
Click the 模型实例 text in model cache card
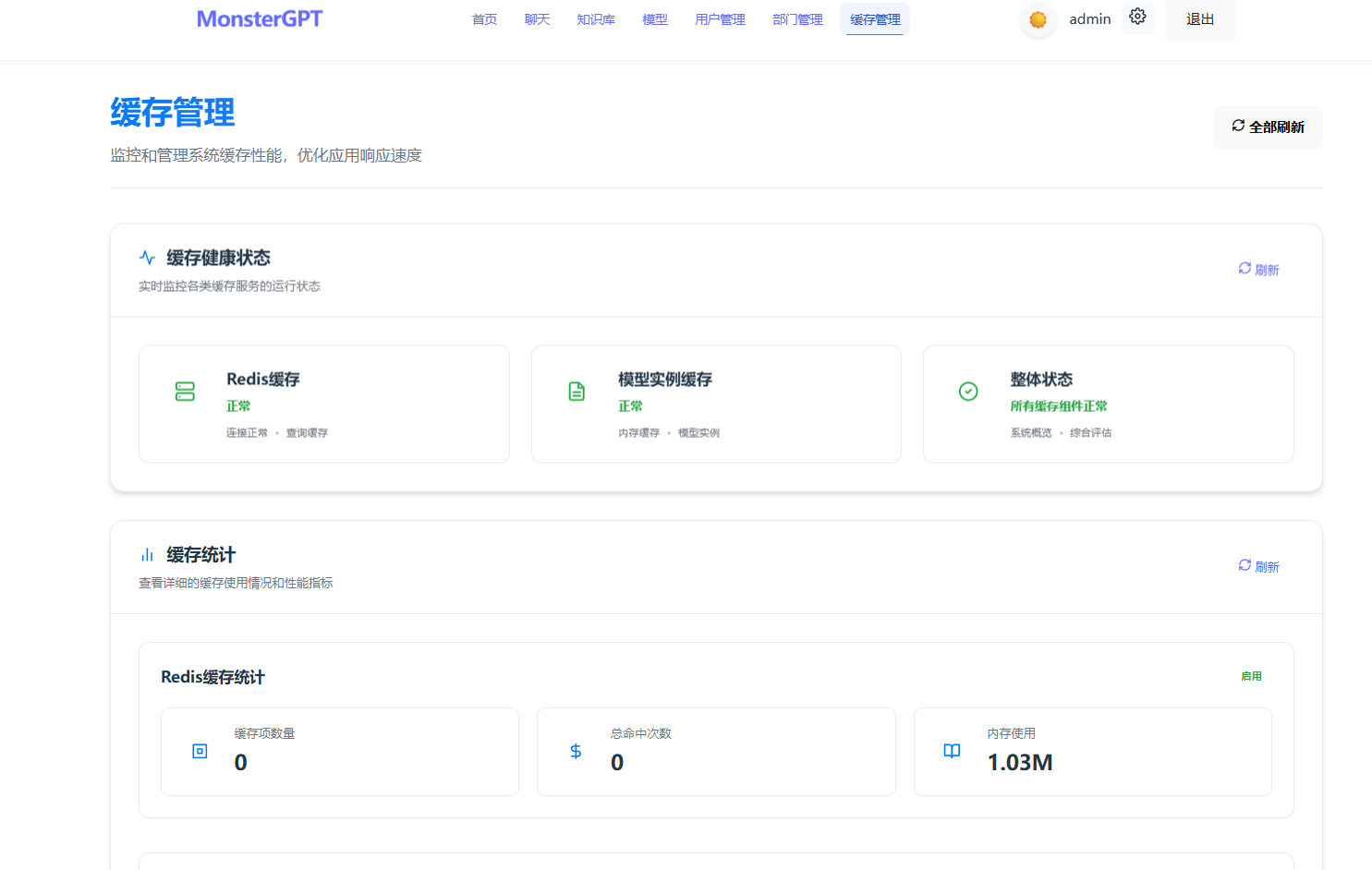[x=698, y=433]
